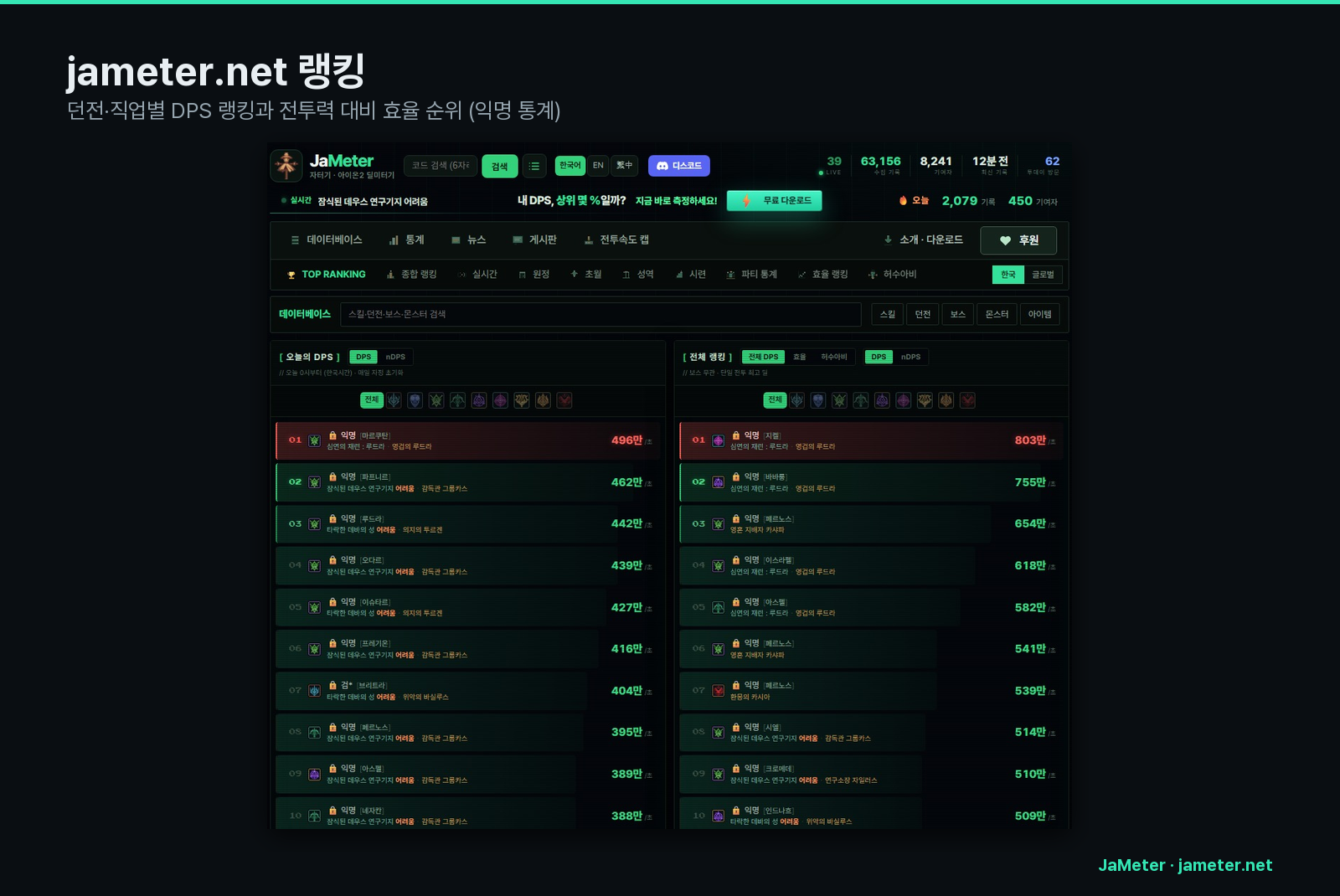Filter database by 아이템
This screenshot has width=1340, height=896.
(x=1040, y=314)
